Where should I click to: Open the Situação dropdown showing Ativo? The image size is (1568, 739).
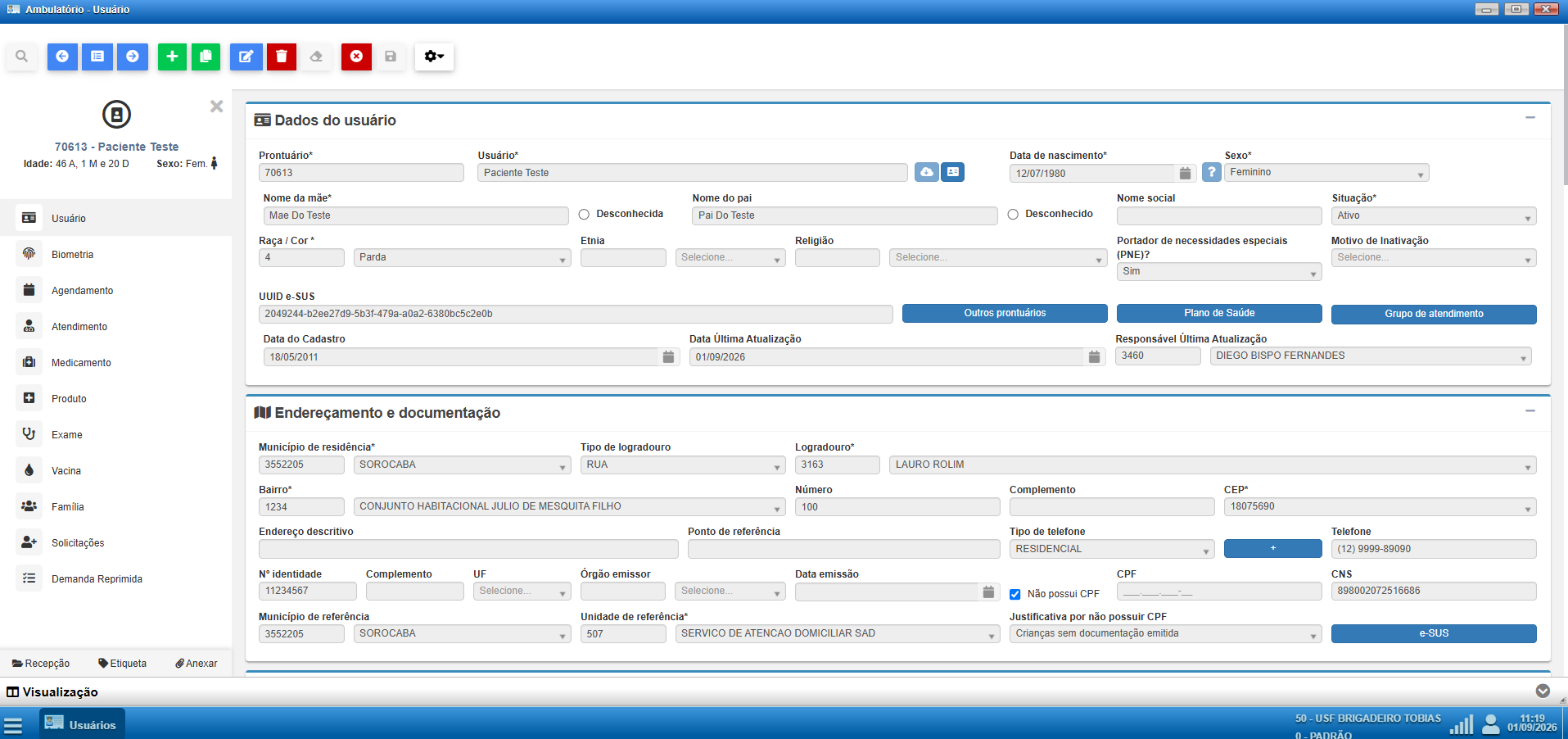(x=1434, y=215)
